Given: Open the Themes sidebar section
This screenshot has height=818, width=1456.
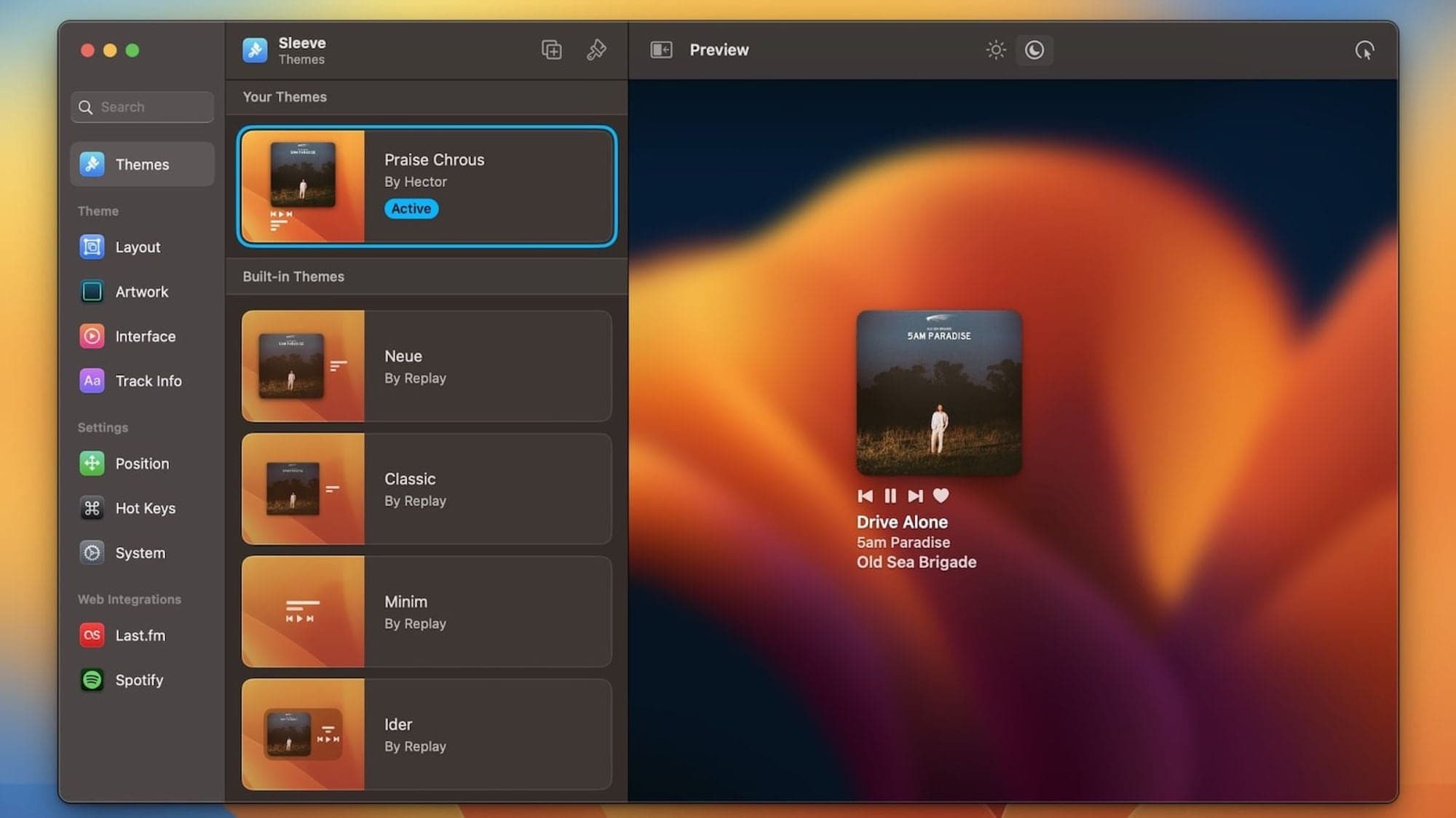Looking at the screenshot, I should coord(142,164).
